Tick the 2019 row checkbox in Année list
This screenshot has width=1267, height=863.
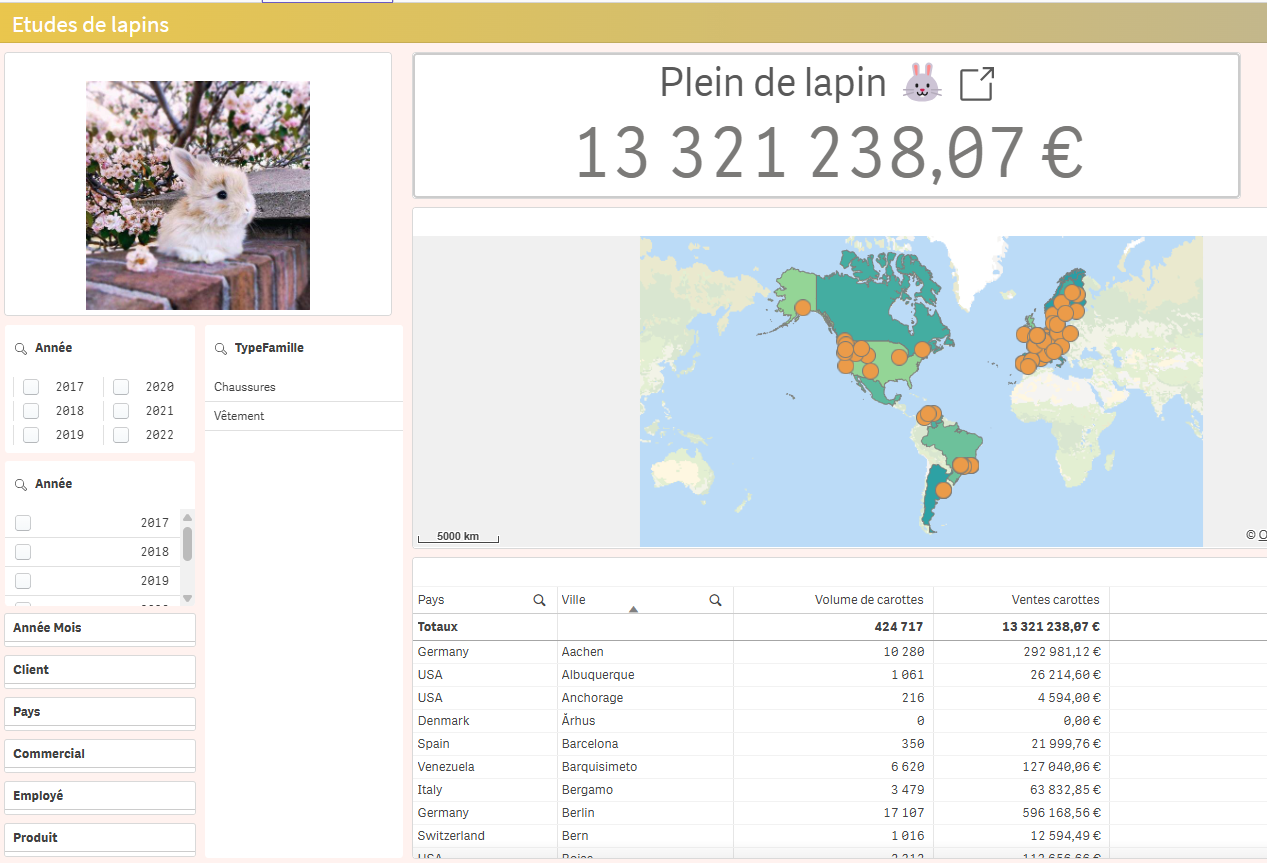23,581
